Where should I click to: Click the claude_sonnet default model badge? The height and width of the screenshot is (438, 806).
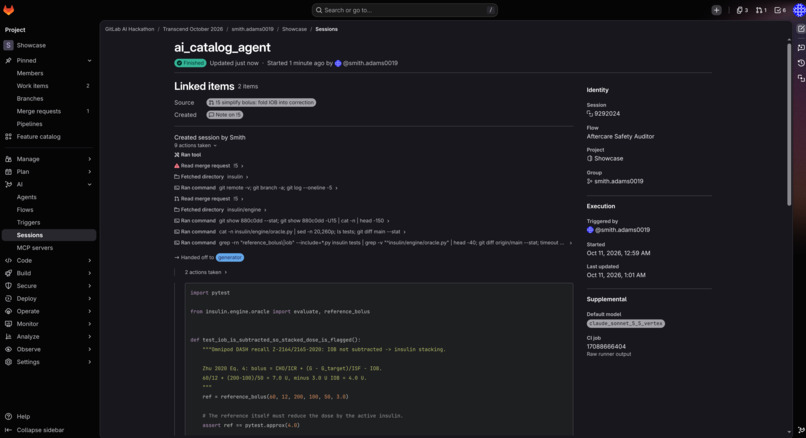(626, 324)
